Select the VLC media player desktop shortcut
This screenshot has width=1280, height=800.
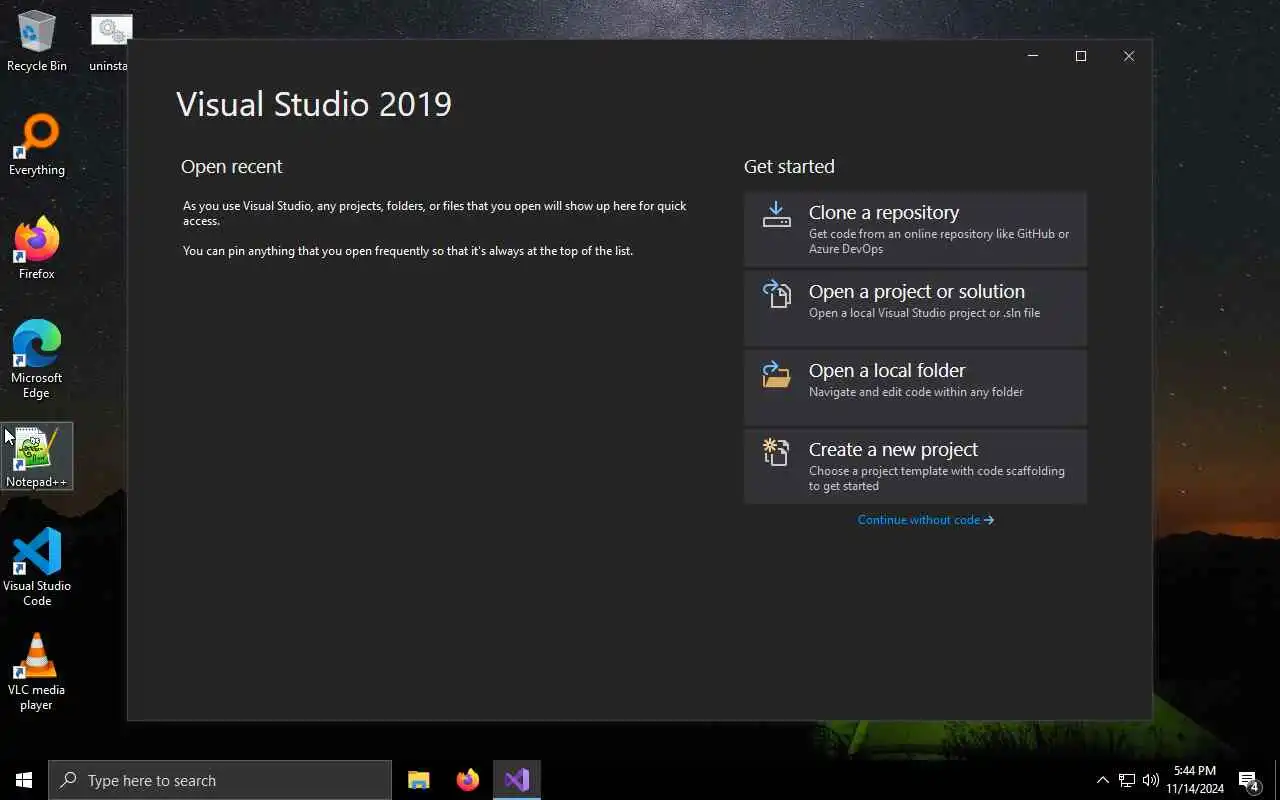click(x=37, y=671)
